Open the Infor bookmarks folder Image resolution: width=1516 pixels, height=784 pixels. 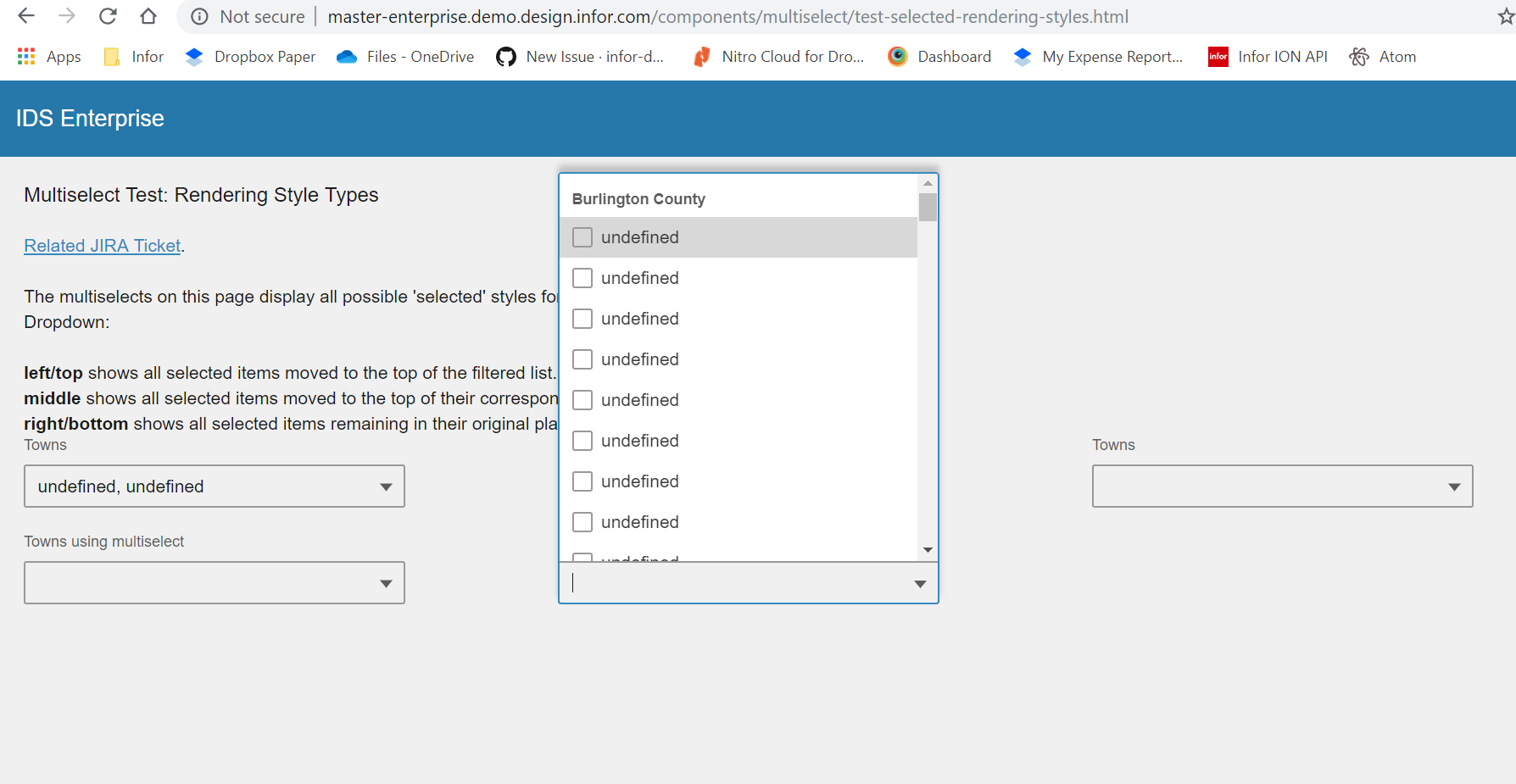coord(134,57)
